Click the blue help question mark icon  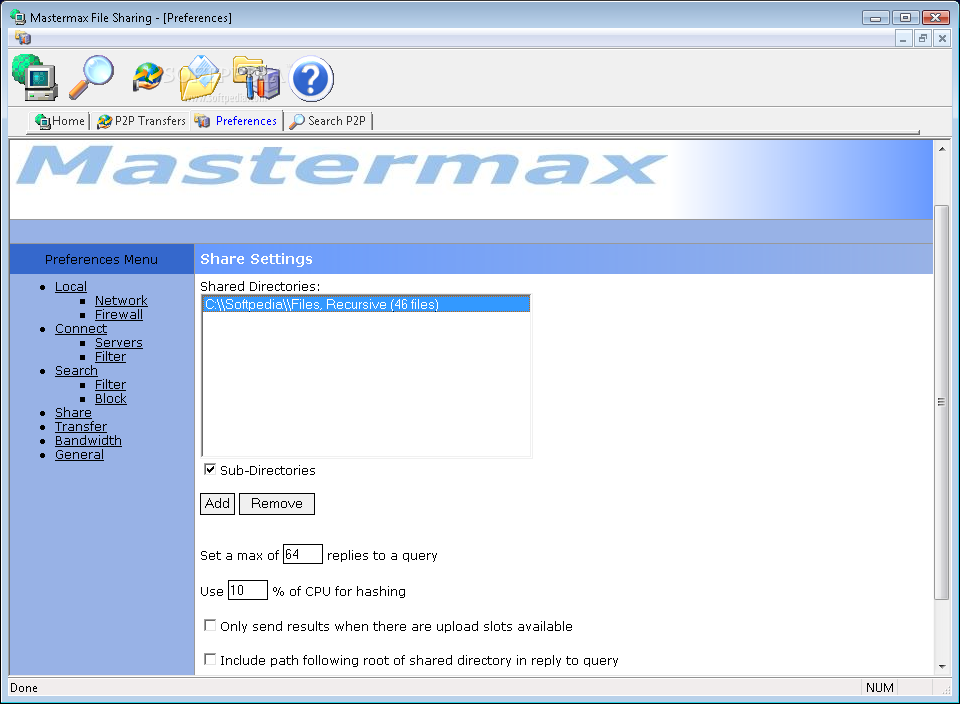(311, 78)
